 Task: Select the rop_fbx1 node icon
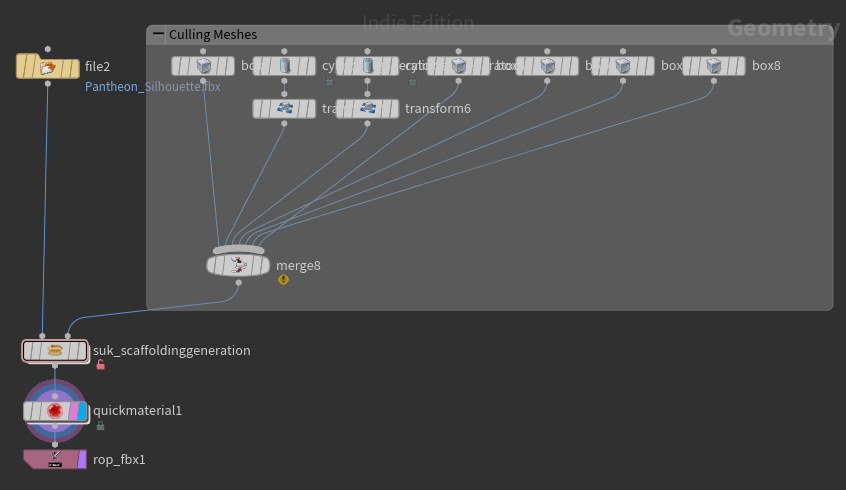(55, 459)
